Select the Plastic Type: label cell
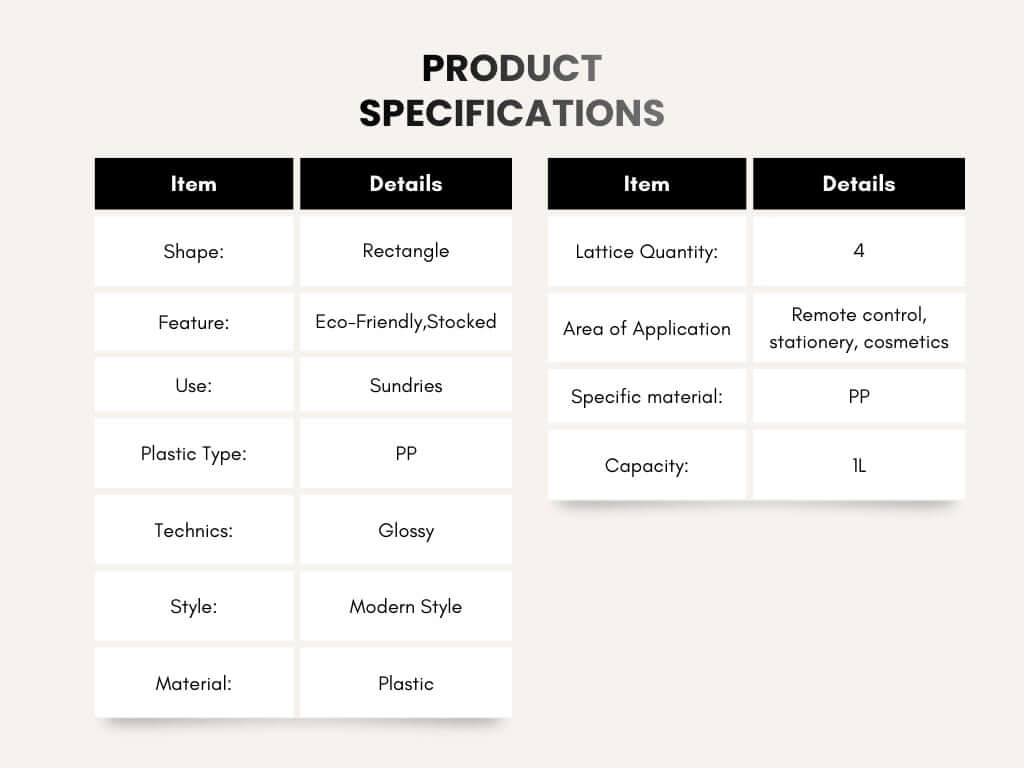 coord(194,454)
